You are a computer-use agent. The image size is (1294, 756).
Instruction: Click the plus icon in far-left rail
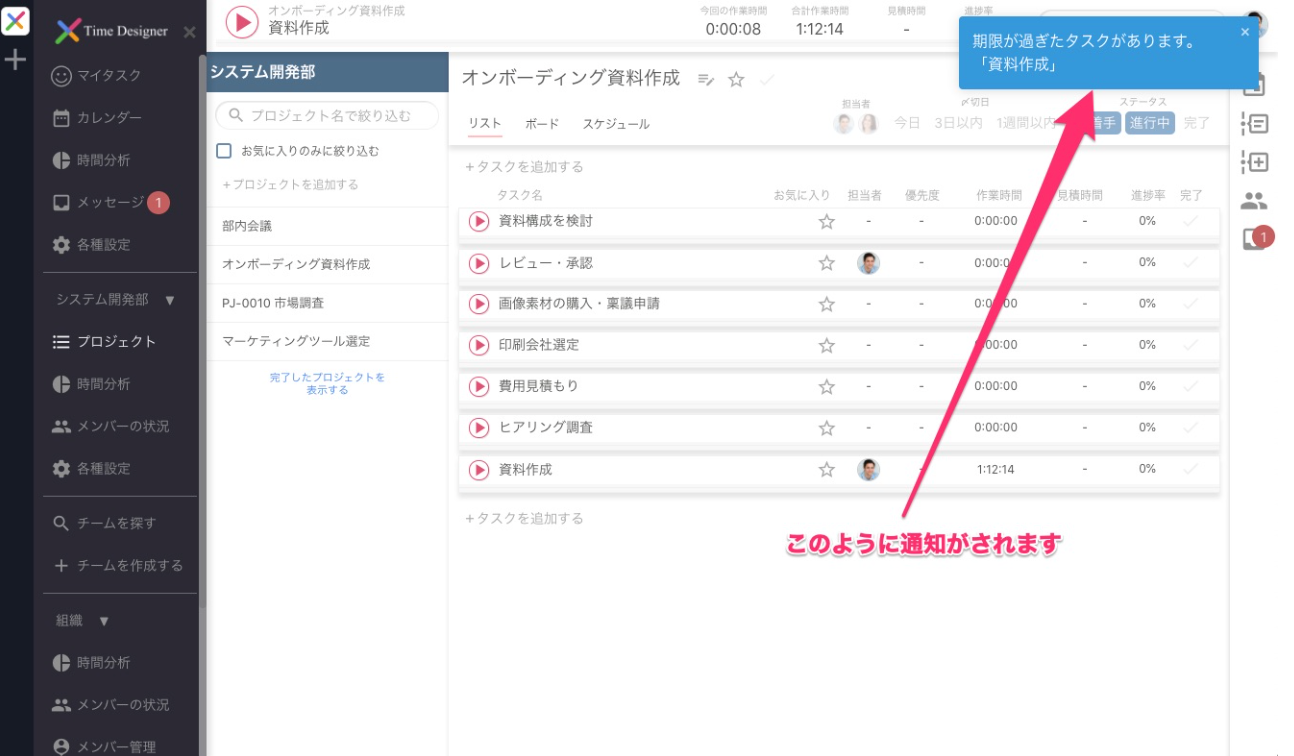coord(15,60)
